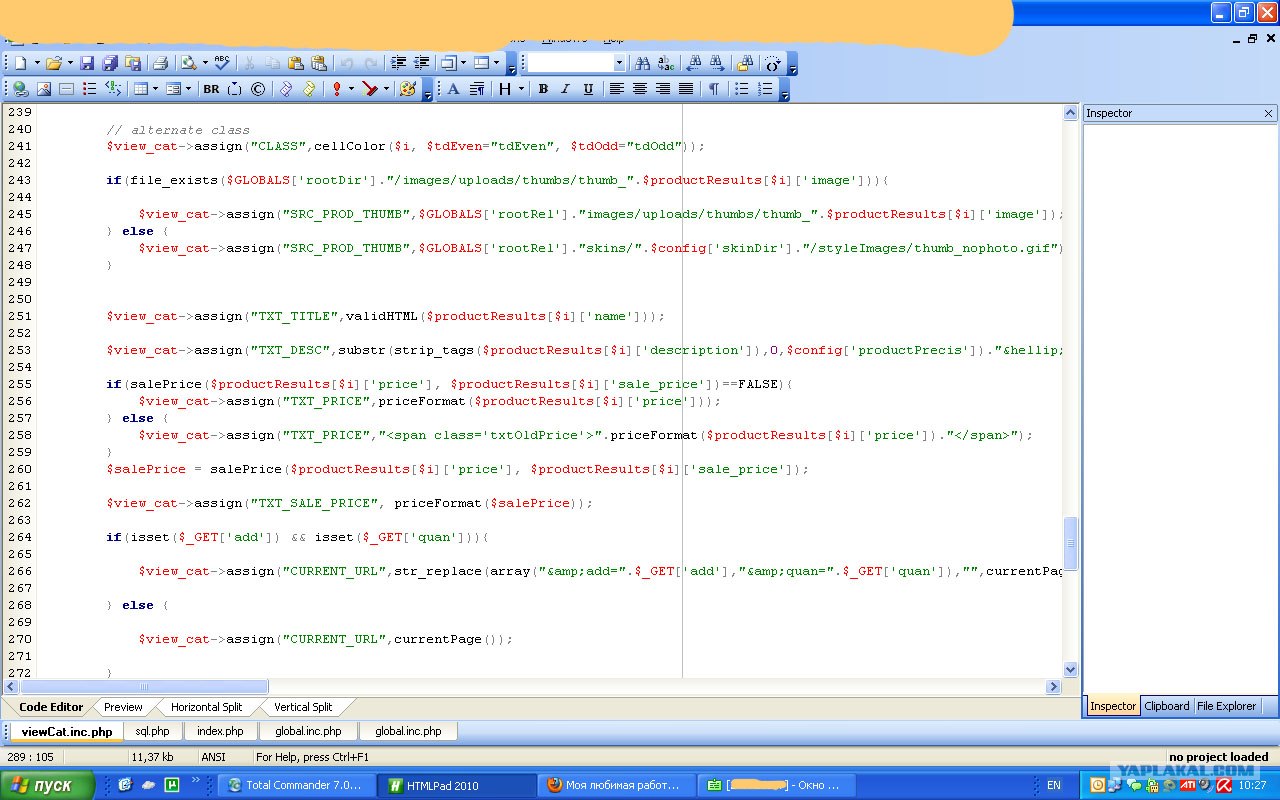Open the Clipboard panel tab
This screenshot has width=1280, height=800.
pyautogui.click(x=1167, y=706)
